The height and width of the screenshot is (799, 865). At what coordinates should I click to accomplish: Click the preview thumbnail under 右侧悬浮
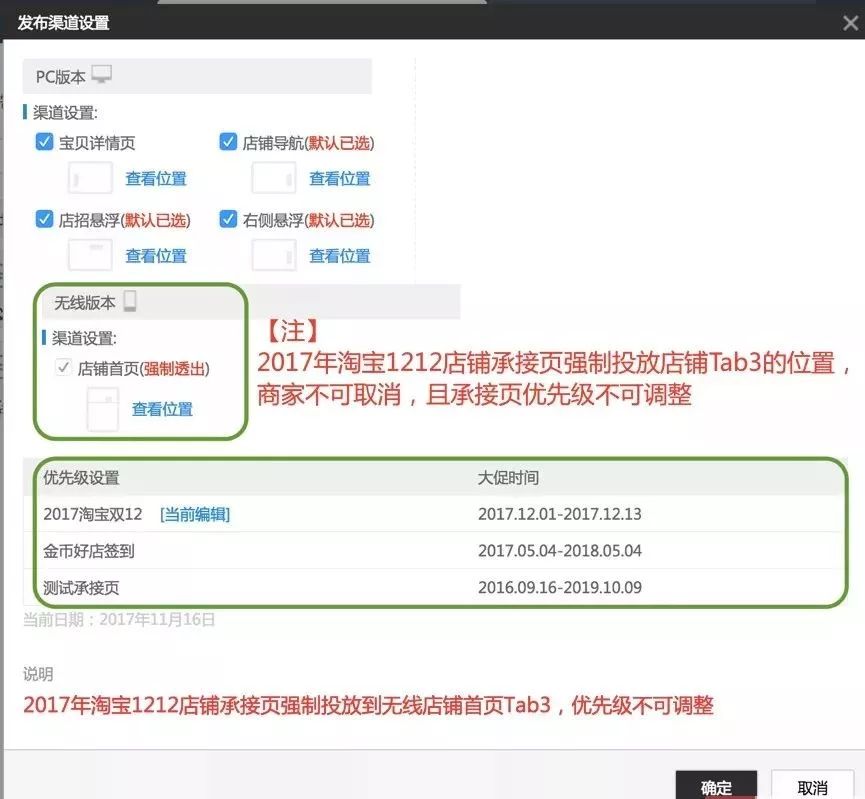coord(273,254)
